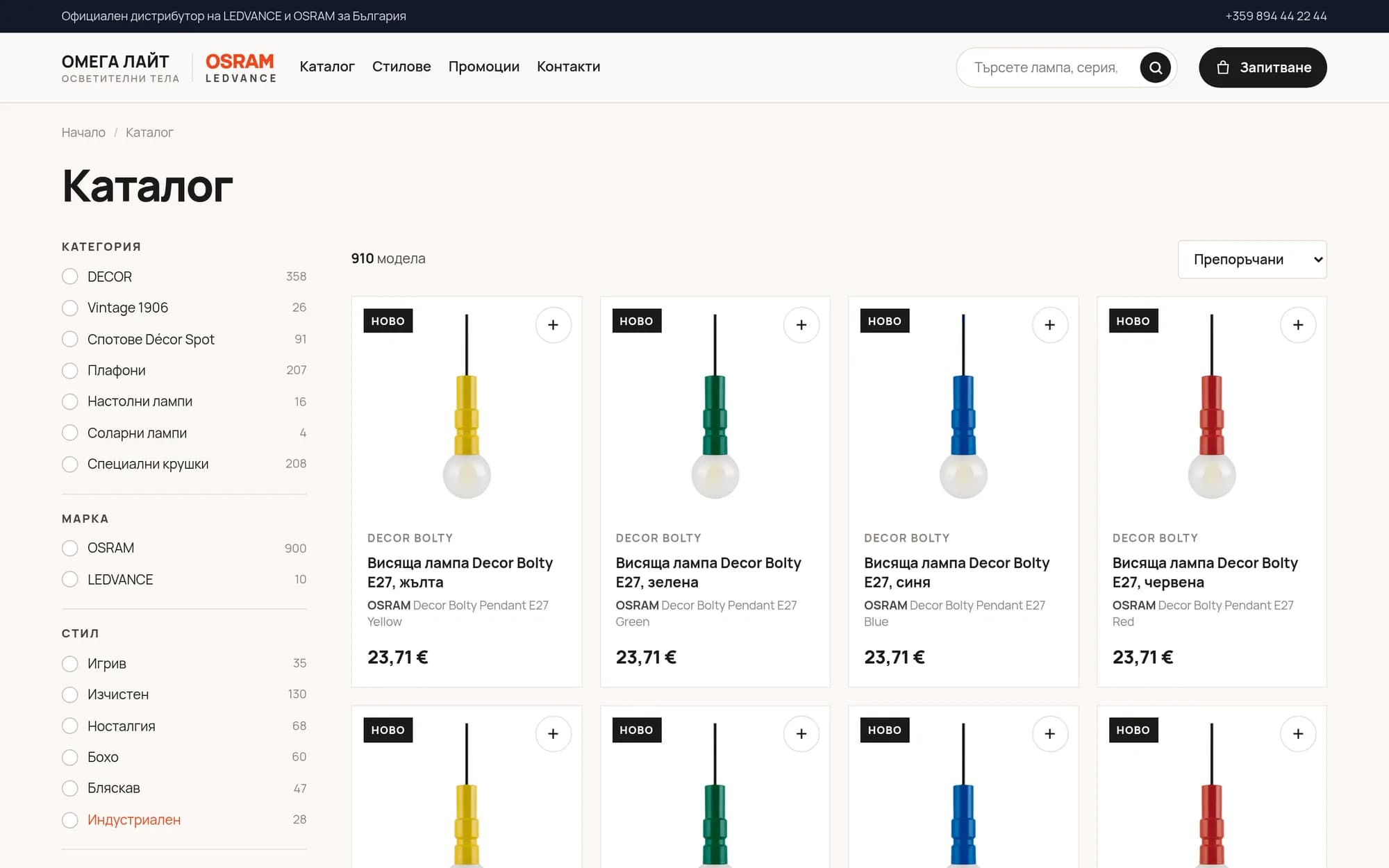
Task: Select the Носталгия style filter
Action: [183, 726]
